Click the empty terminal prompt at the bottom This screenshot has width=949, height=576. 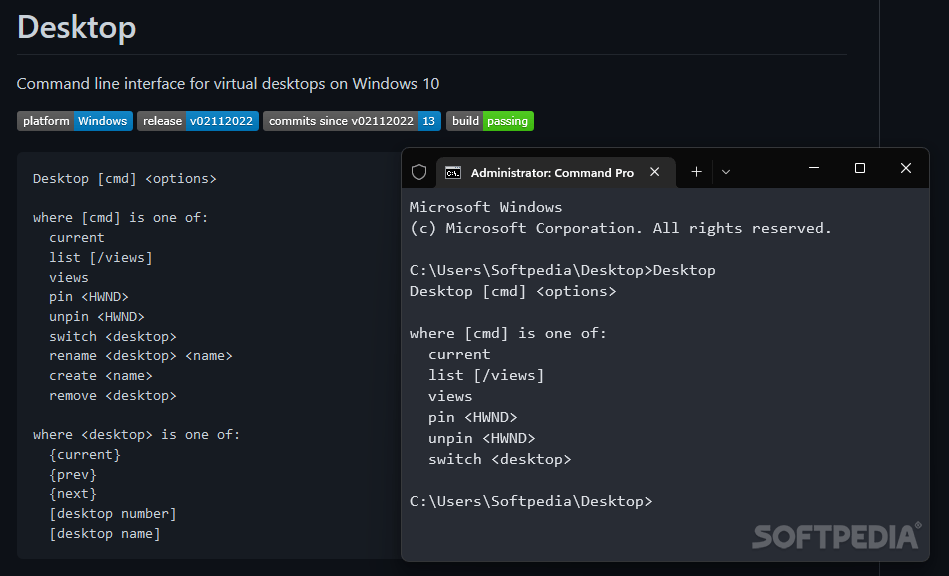click(x=531, y=501)
